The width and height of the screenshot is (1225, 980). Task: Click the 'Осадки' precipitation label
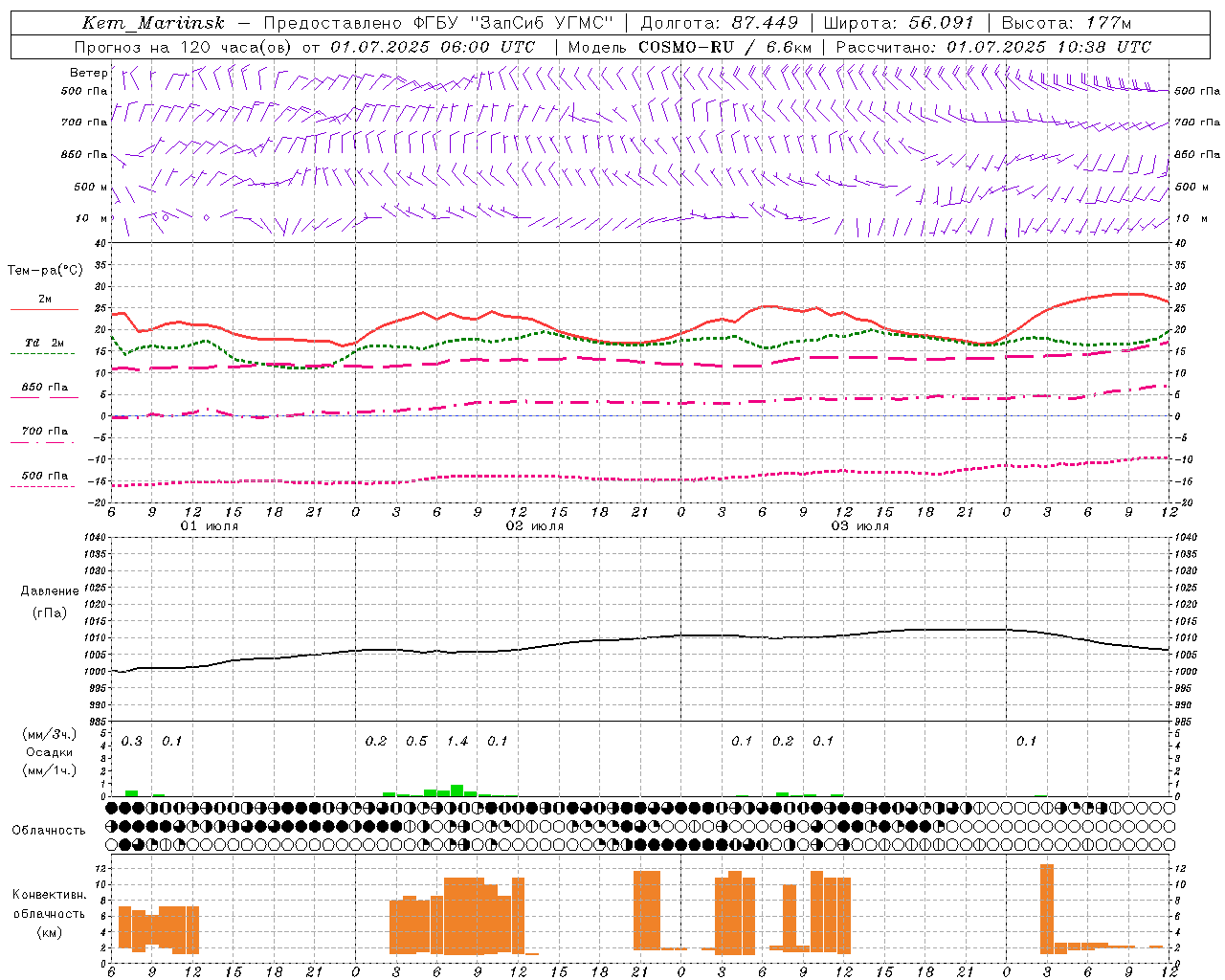50,752
